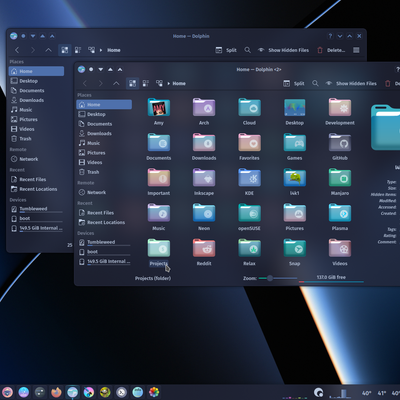Adjust the Zoom slider in status bar

(277, 278)
